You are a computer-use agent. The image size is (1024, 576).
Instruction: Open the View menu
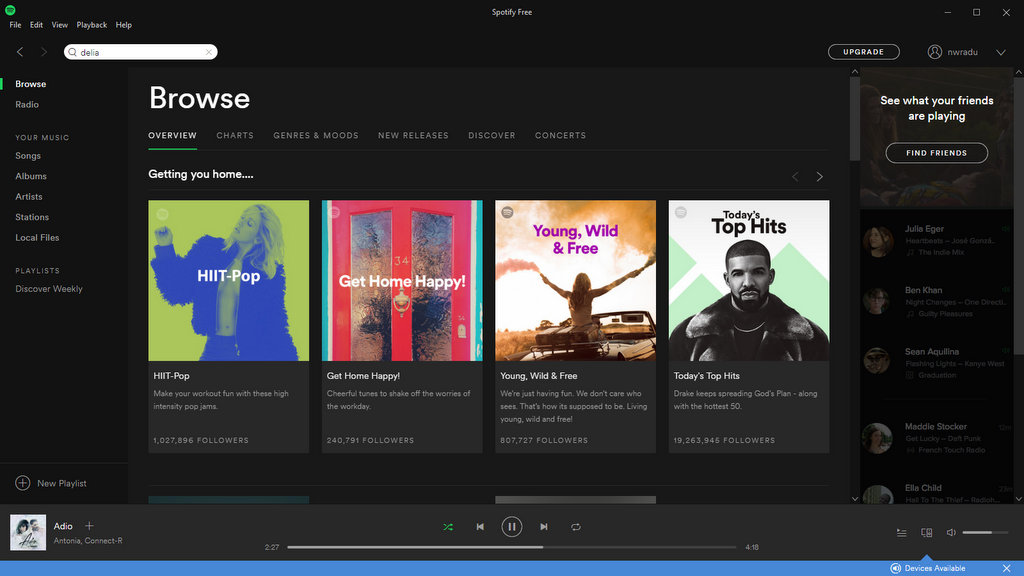tap(59, 25)
